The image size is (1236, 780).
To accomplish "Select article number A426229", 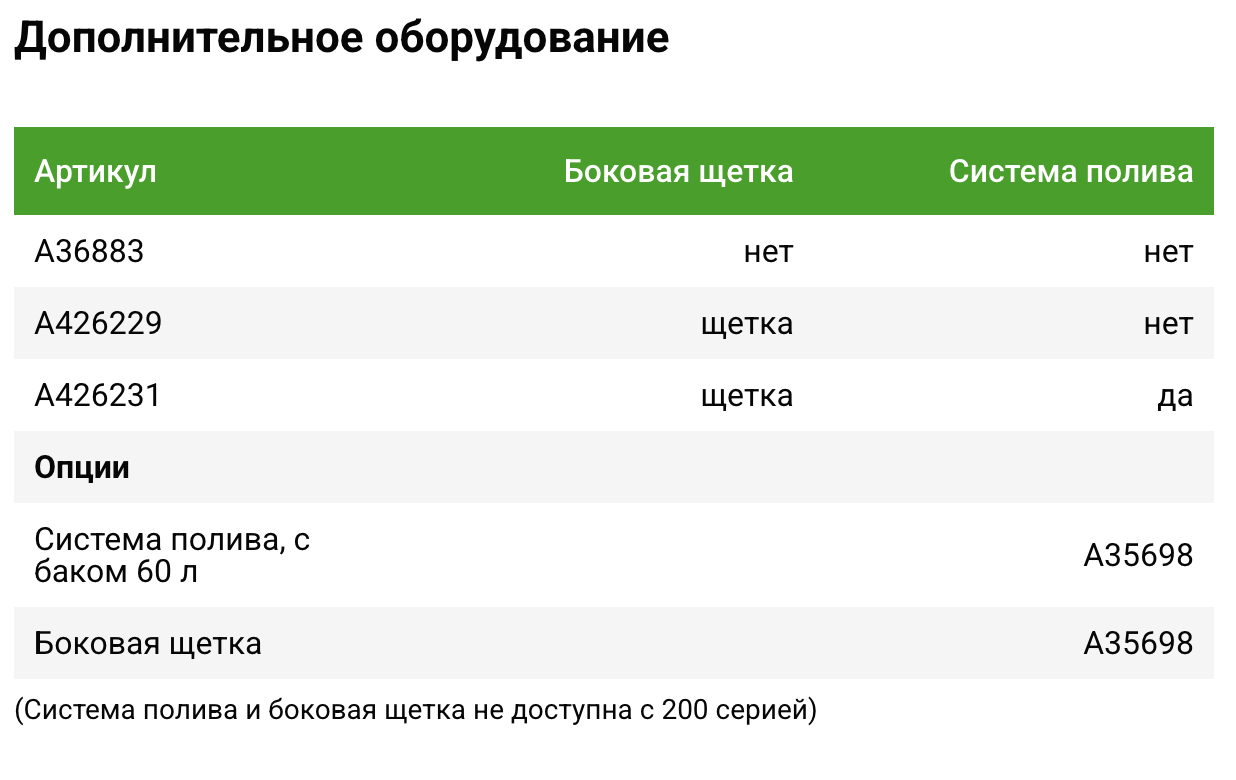I will click(98, 323).
